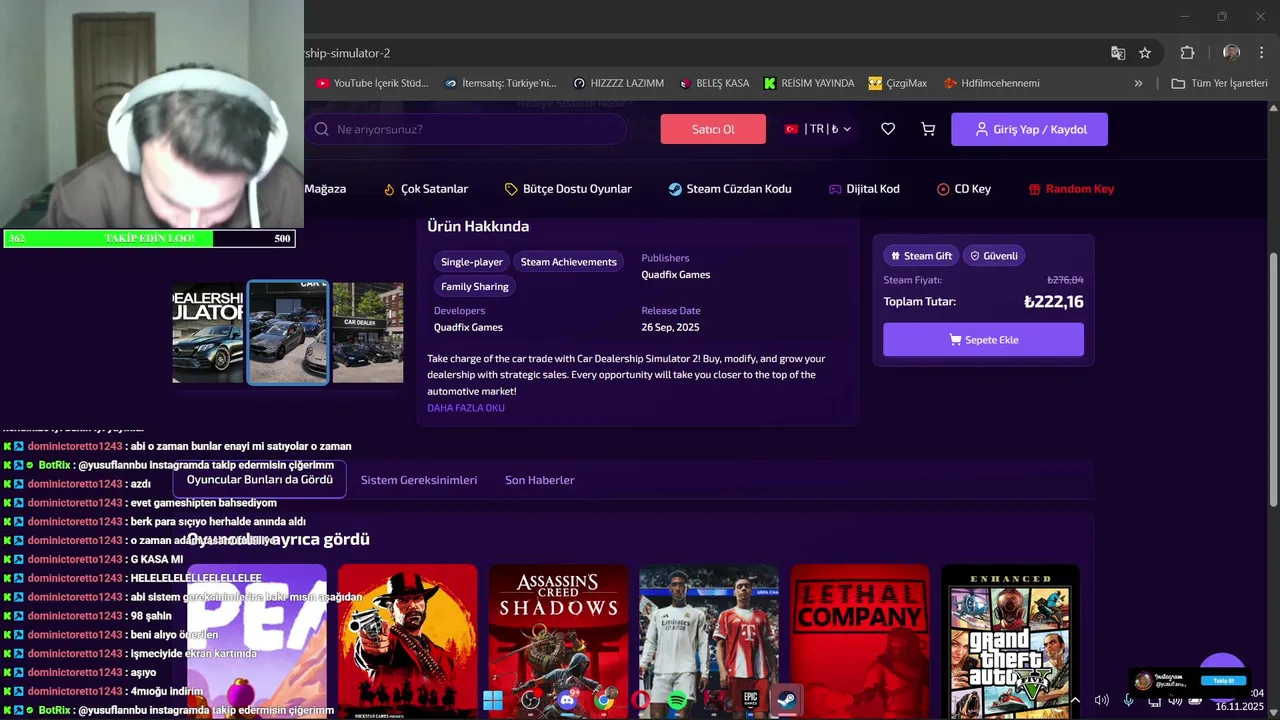Screen dimensions: 1280x720
Task: Click the search magnifier icon
Action: 321,129
